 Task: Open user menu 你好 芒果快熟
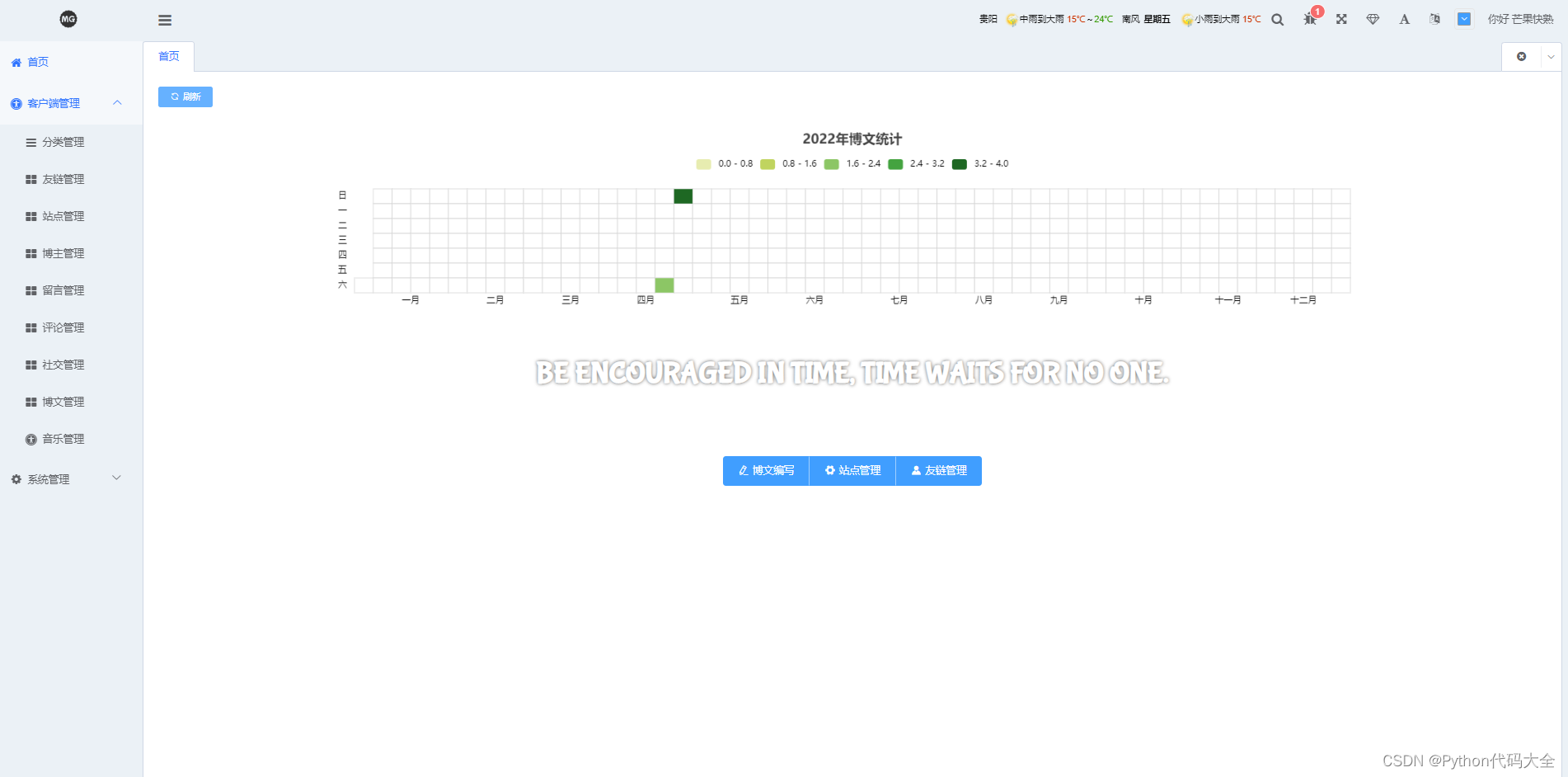coord(1520,19)
